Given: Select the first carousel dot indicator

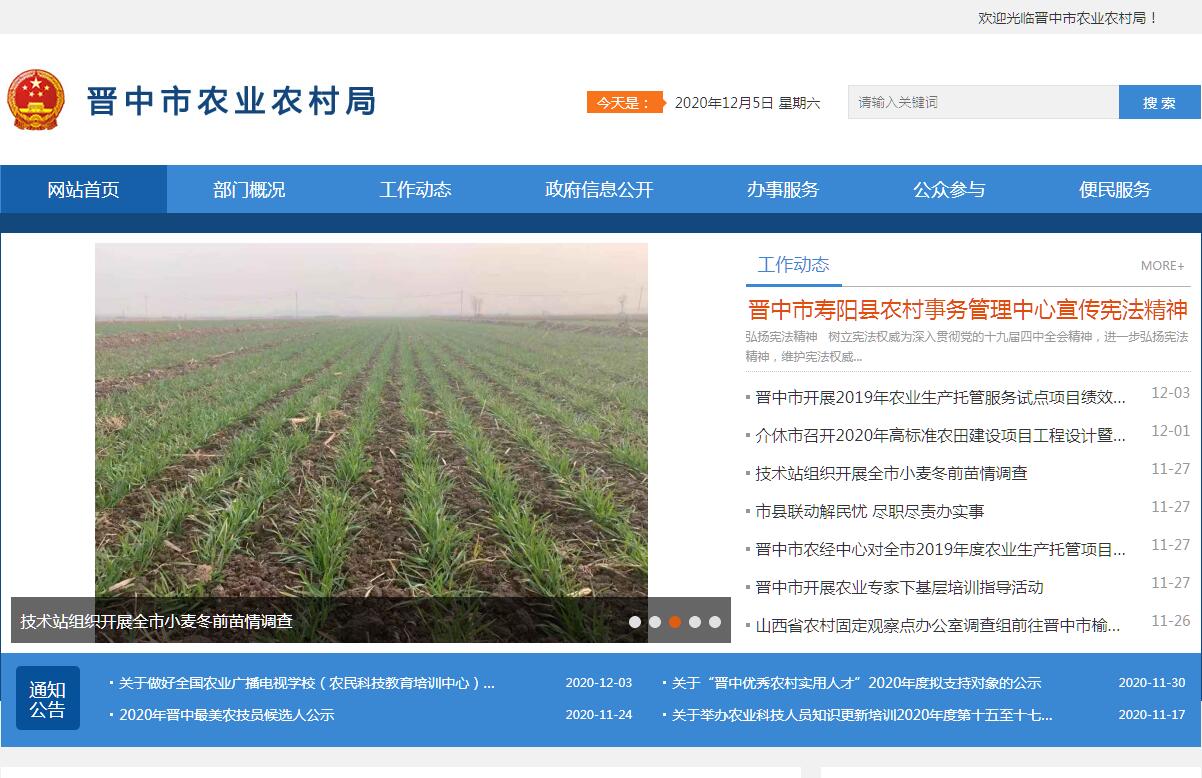Looking at the screenshot, I should 635,622.
